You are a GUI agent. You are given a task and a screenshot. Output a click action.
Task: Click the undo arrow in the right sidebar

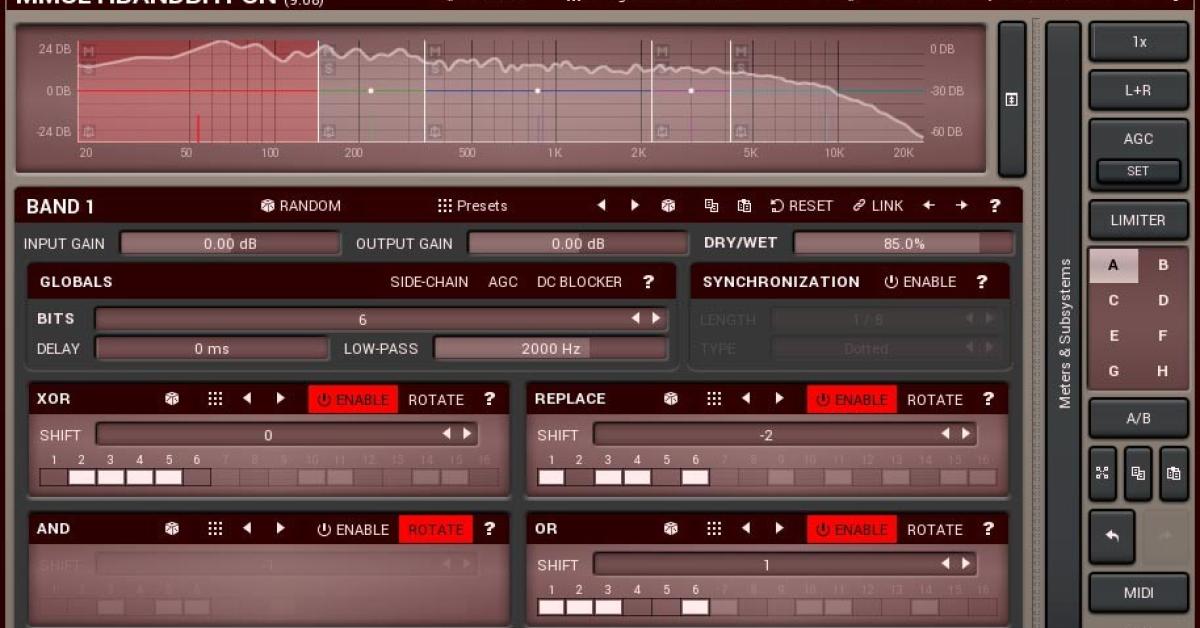[x=1113, y=536]
